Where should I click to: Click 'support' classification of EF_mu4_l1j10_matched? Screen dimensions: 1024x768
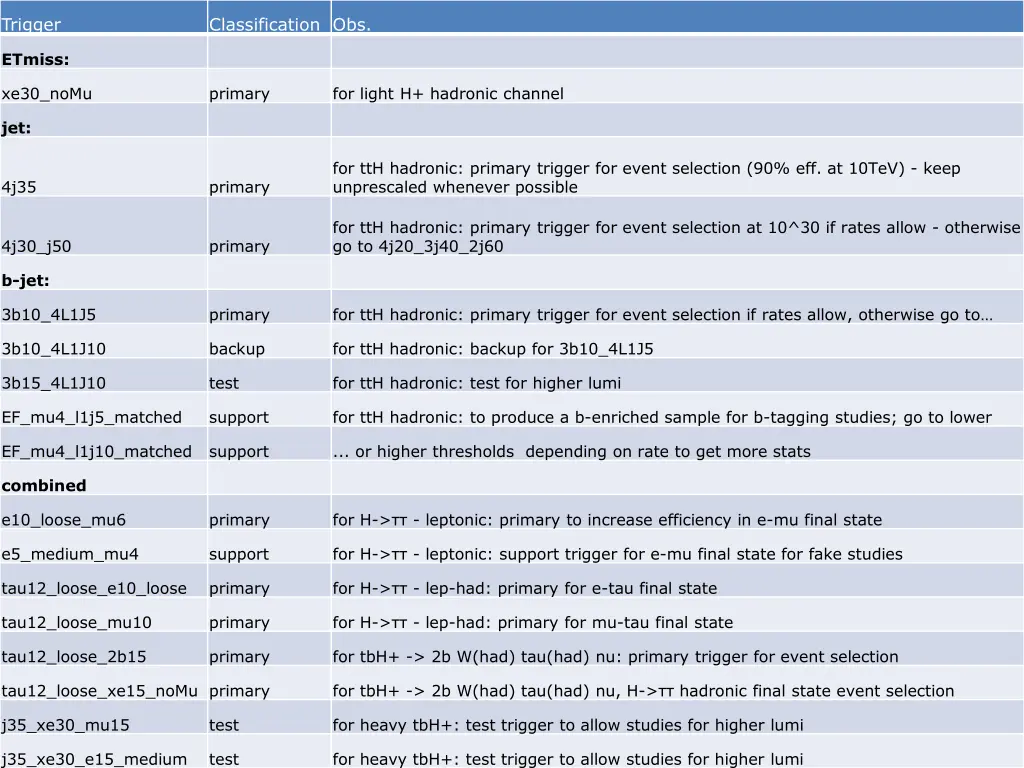[269, 443]
